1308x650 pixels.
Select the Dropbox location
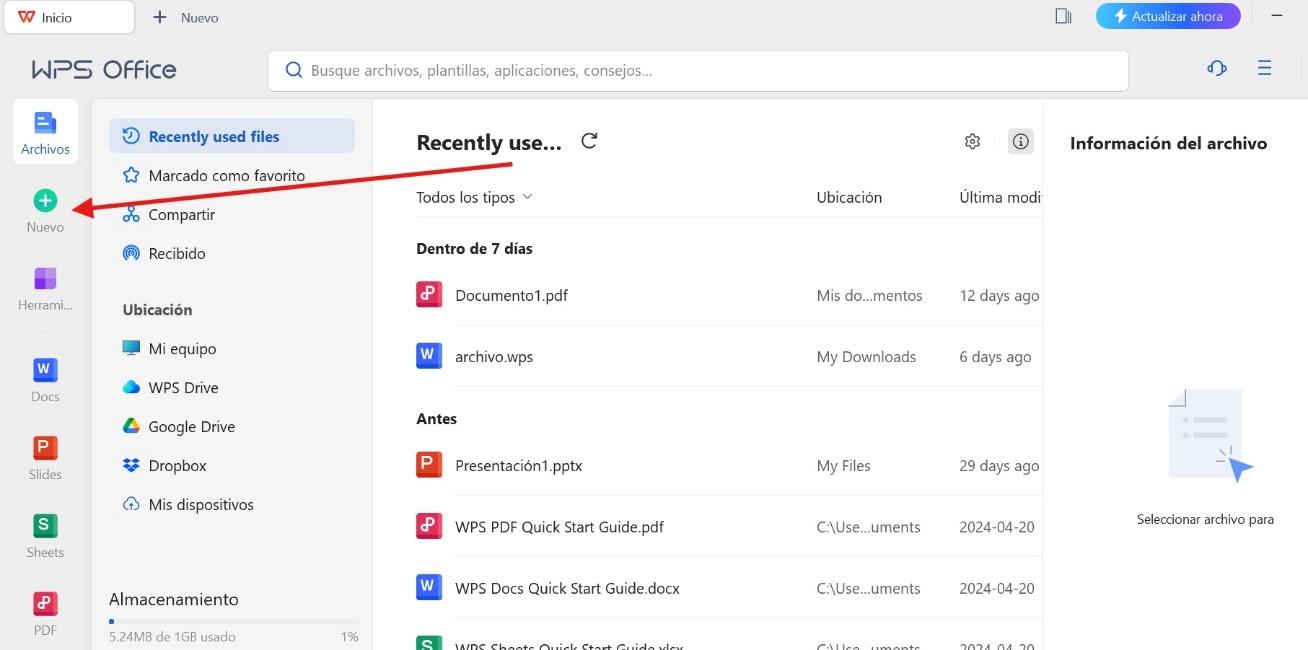pyautogui.click(x=177, y=466)
